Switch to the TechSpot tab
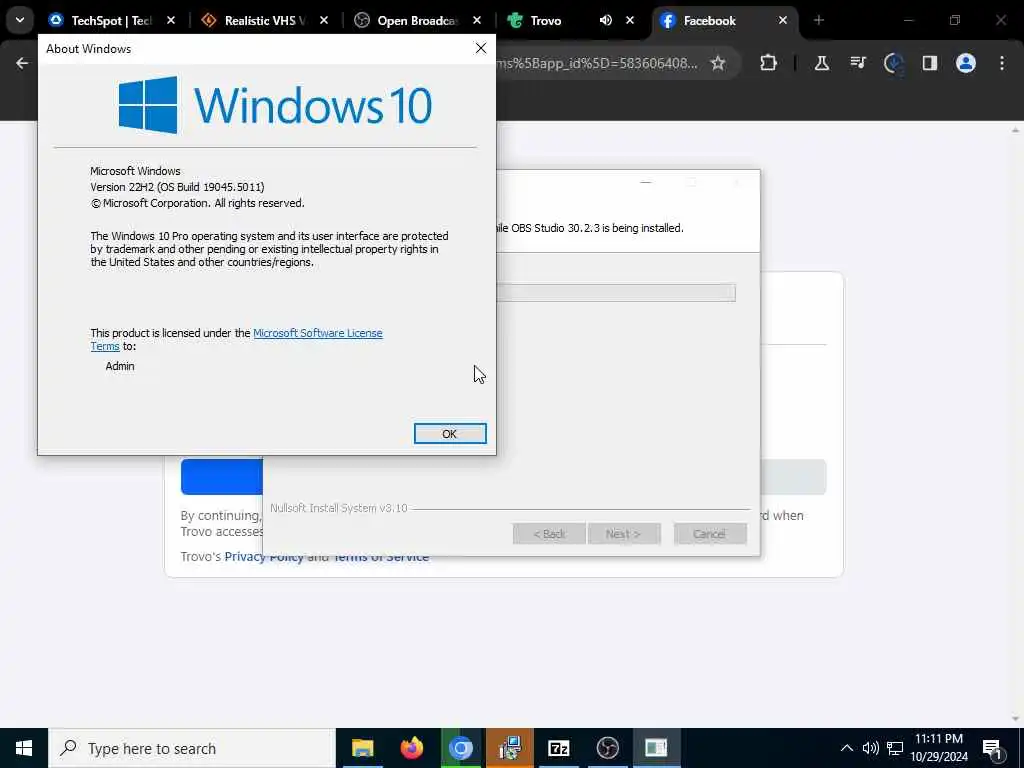1024x768 pixels. pyautogui.click(x=111, y=21)
